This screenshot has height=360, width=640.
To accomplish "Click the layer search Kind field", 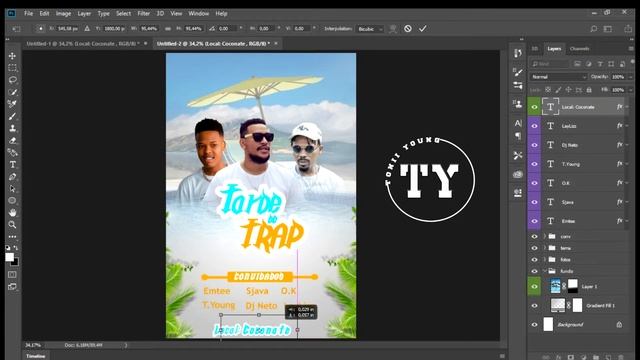I will pos(550,64).
